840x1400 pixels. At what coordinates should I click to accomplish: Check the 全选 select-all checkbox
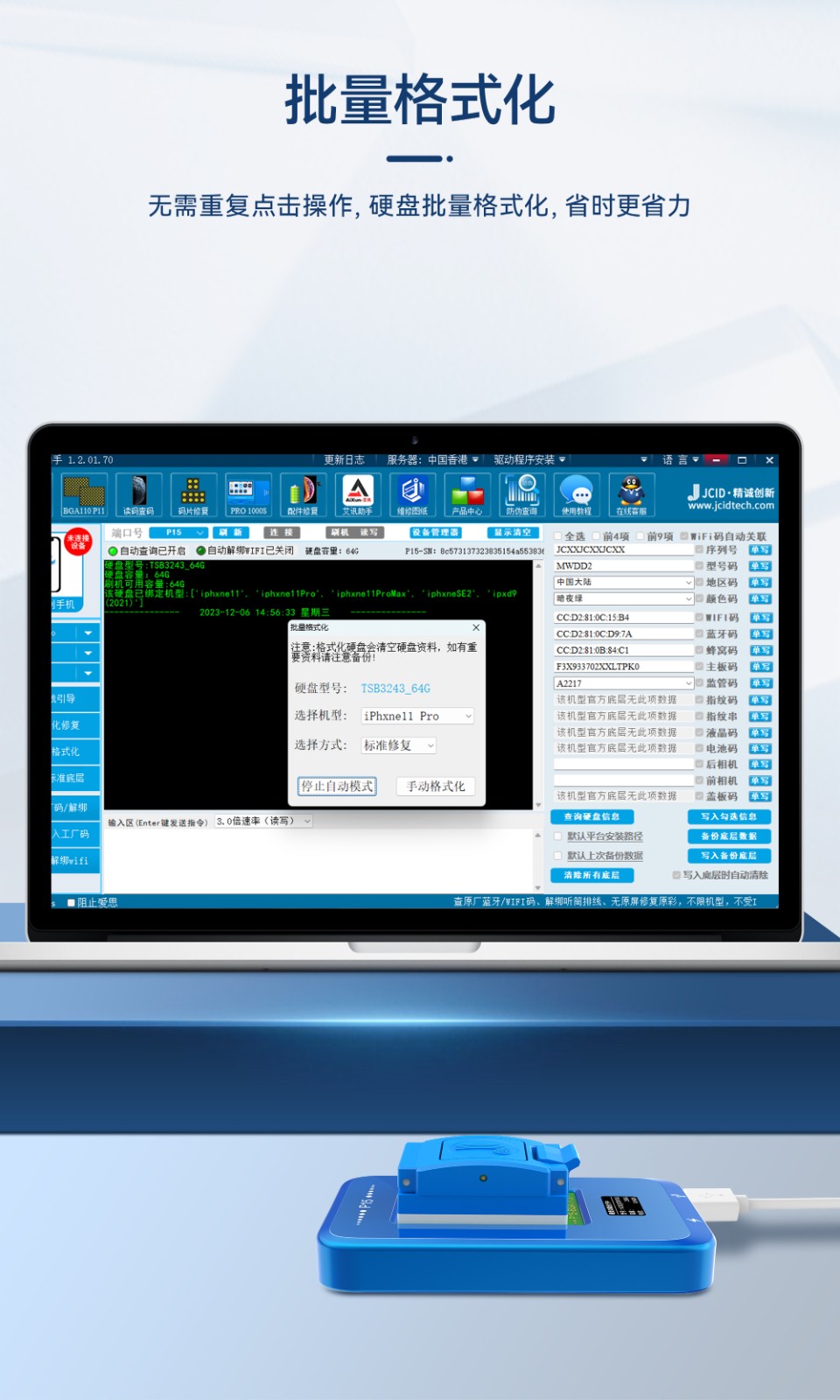tap(558, 536)
